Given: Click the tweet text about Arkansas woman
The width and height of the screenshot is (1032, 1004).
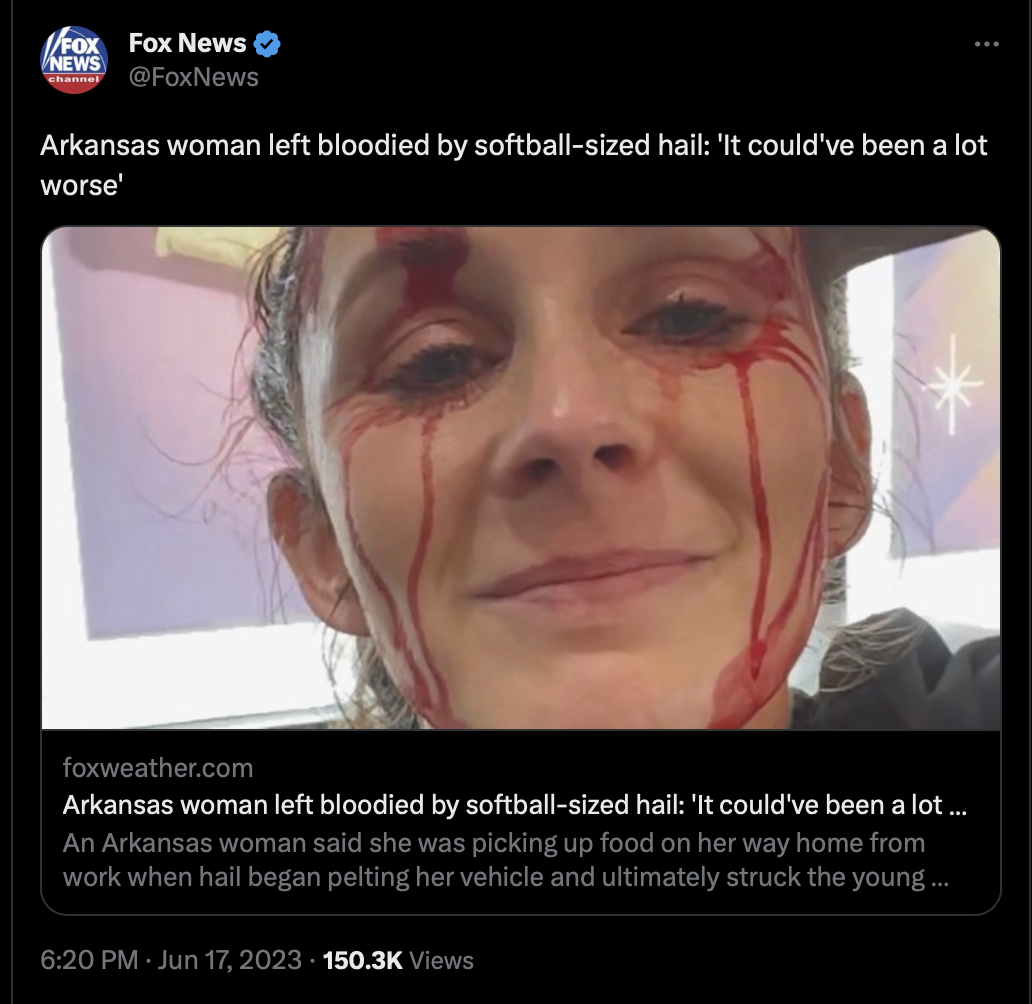Looking at the screenshot, I should point(513,165).
